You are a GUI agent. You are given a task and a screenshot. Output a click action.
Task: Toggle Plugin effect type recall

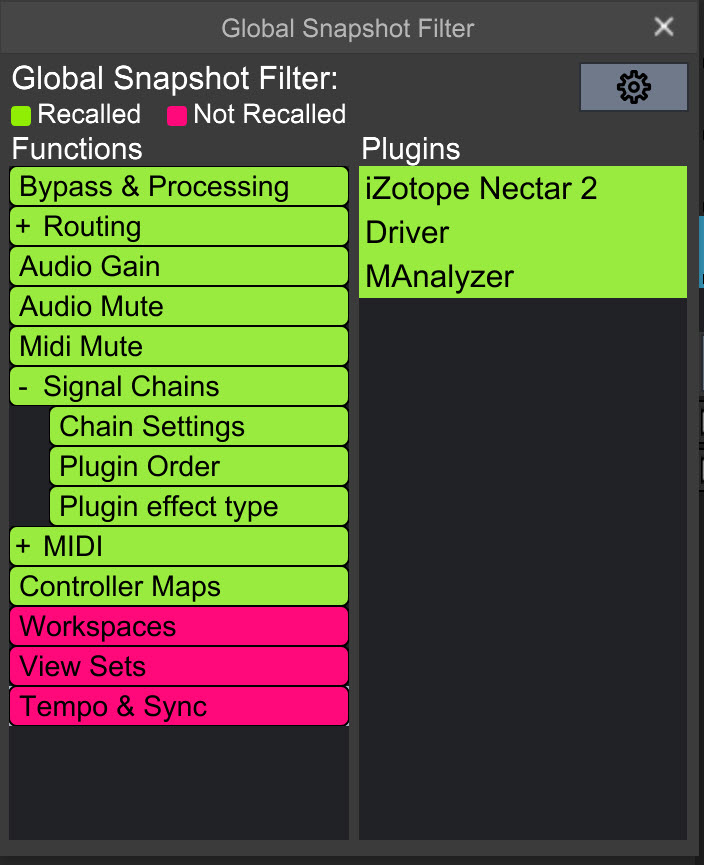pos(198,507)
